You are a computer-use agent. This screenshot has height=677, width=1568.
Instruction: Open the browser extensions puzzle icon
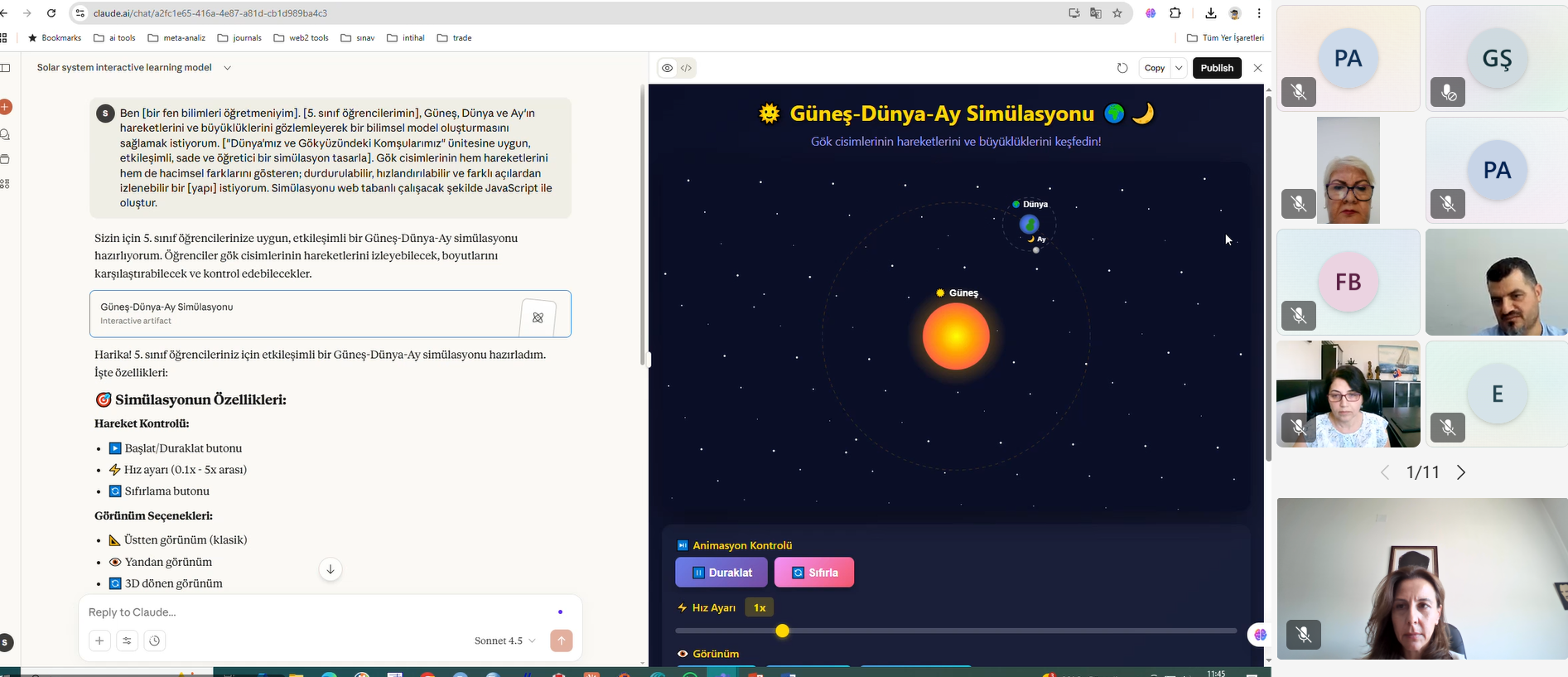(1175, 13)
